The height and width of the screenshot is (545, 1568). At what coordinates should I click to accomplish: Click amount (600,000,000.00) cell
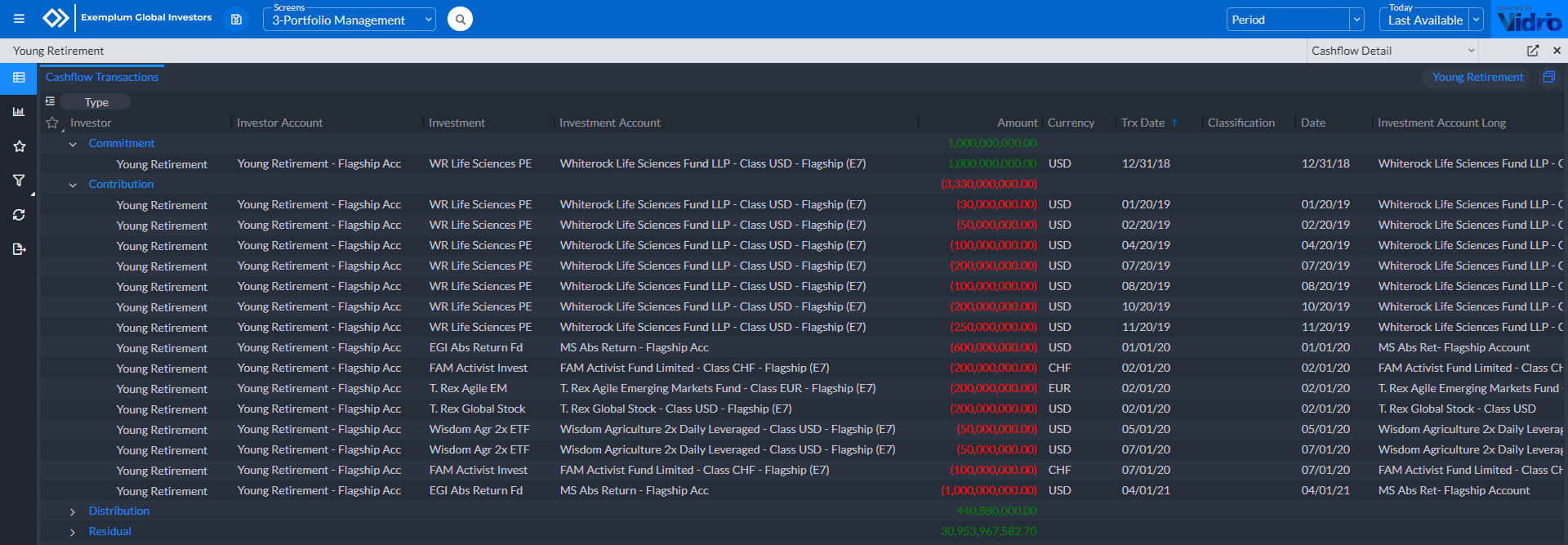(x=993, y=347)
